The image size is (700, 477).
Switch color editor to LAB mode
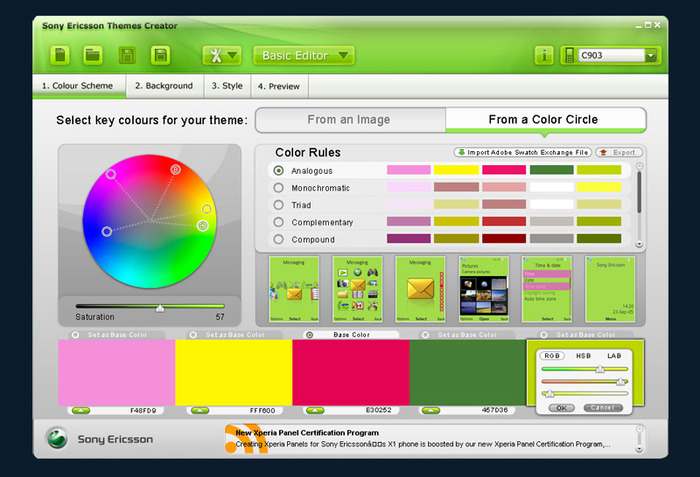click(614, 356)
